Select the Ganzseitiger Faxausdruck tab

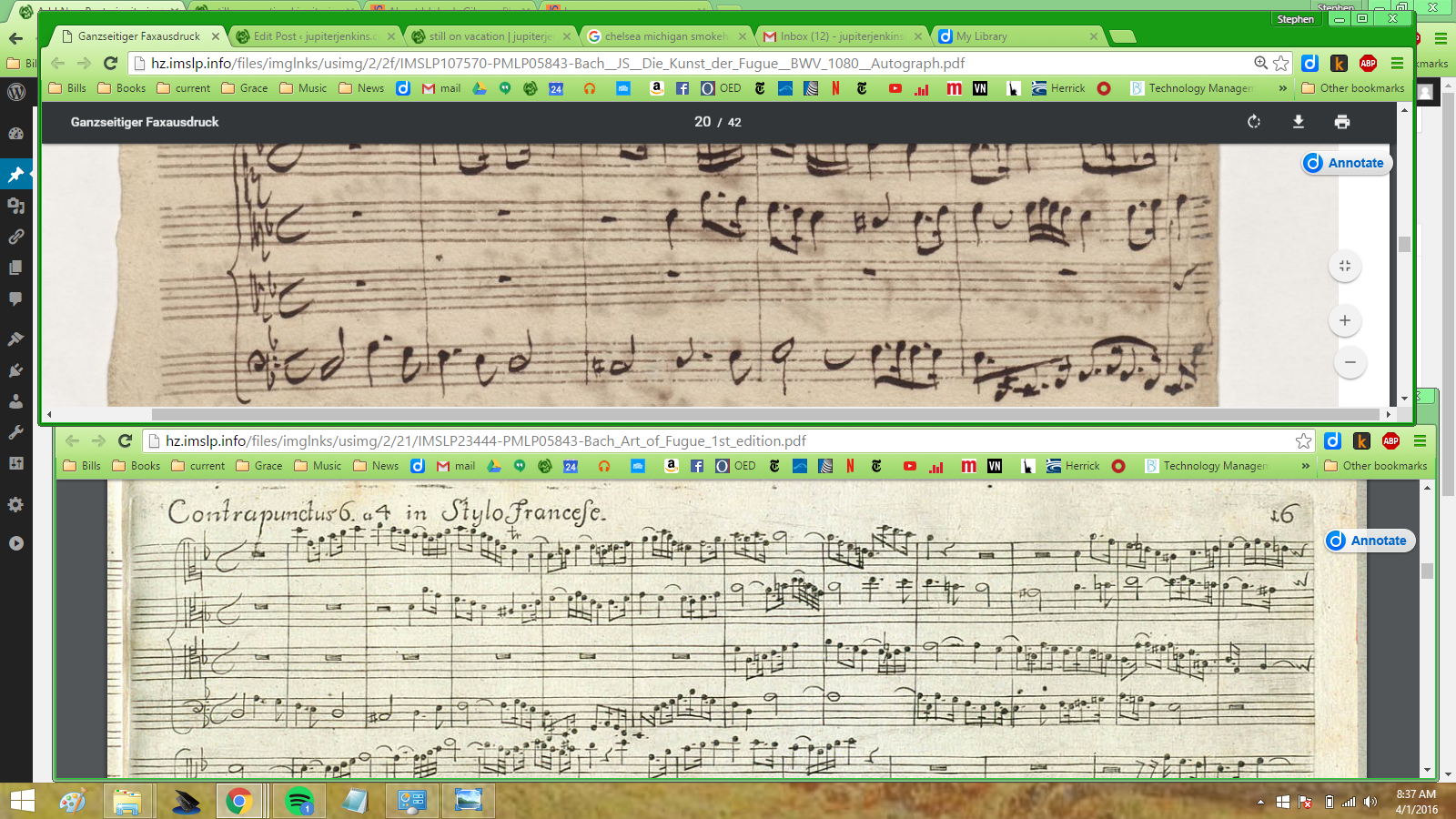(x=138, y=36)
